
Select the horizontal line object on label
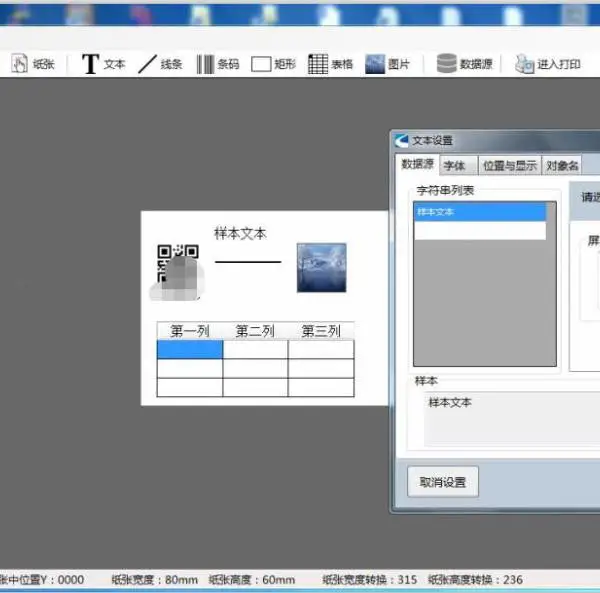248,262
